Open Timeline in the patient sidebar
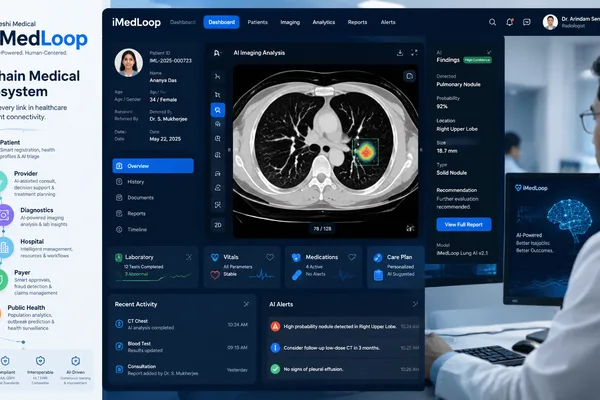The width and height of the screenshot is (600, 400). pos(153,229)
